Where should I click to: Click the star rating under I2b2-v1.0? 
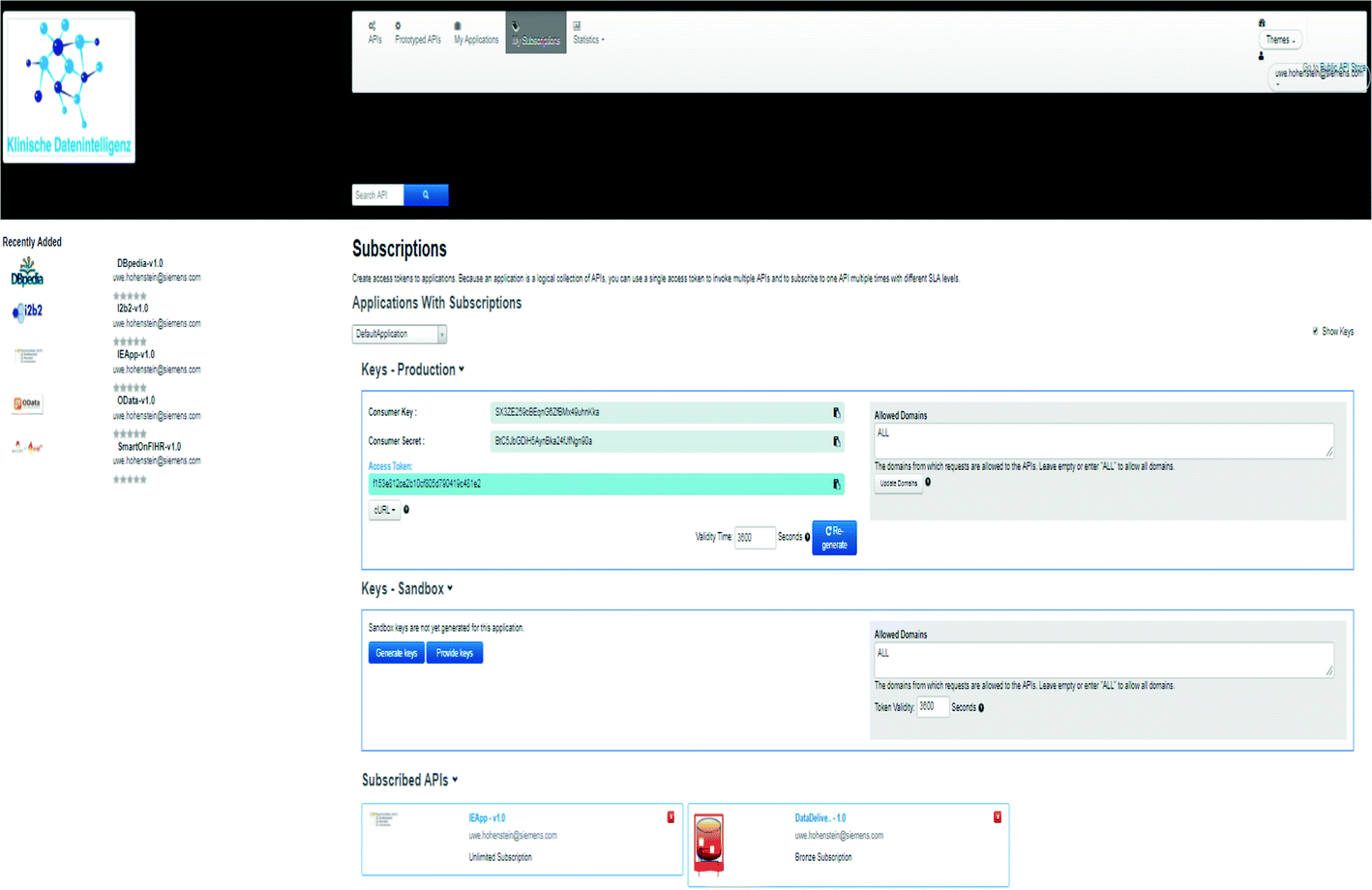130,341
